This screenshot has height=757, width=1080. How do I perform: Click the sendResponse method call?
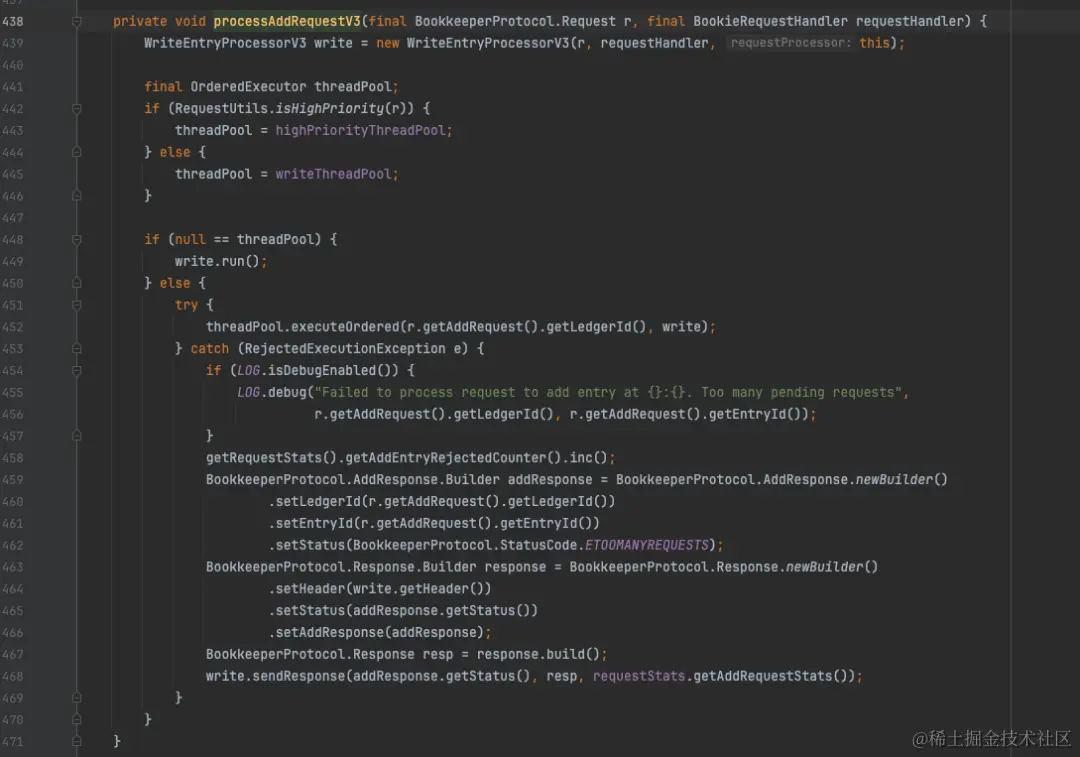(298, 676)
